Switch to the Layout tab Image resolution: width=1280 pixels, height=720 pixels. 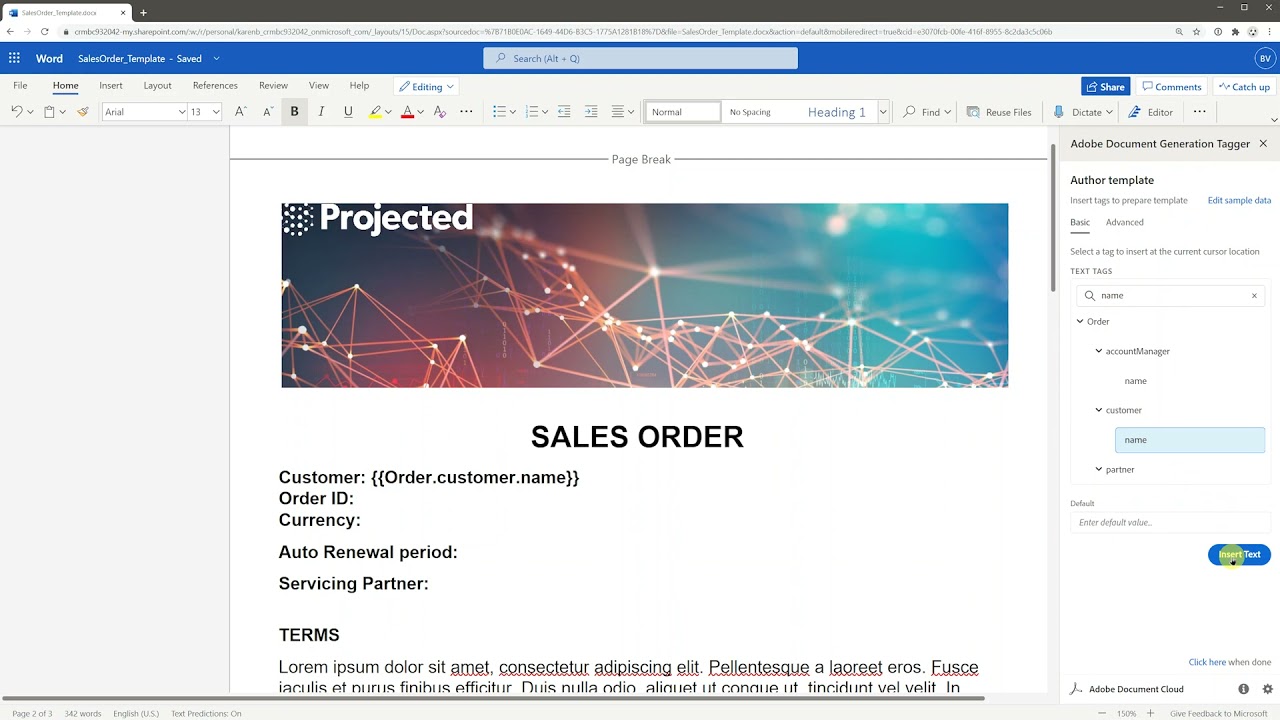click(x=157, y=86)
